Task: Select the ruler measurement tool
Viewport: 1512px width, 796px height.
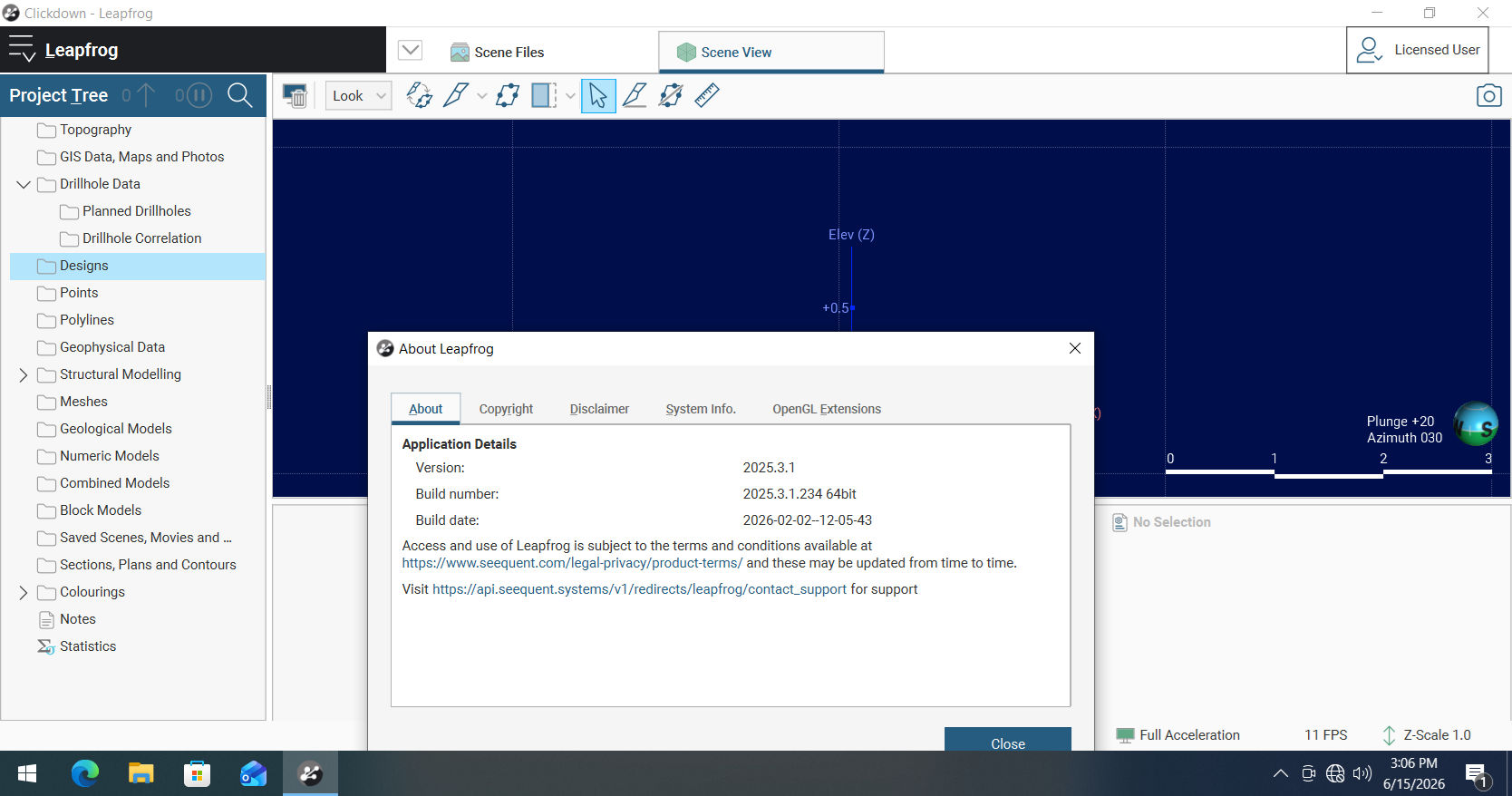Action: 707,95
